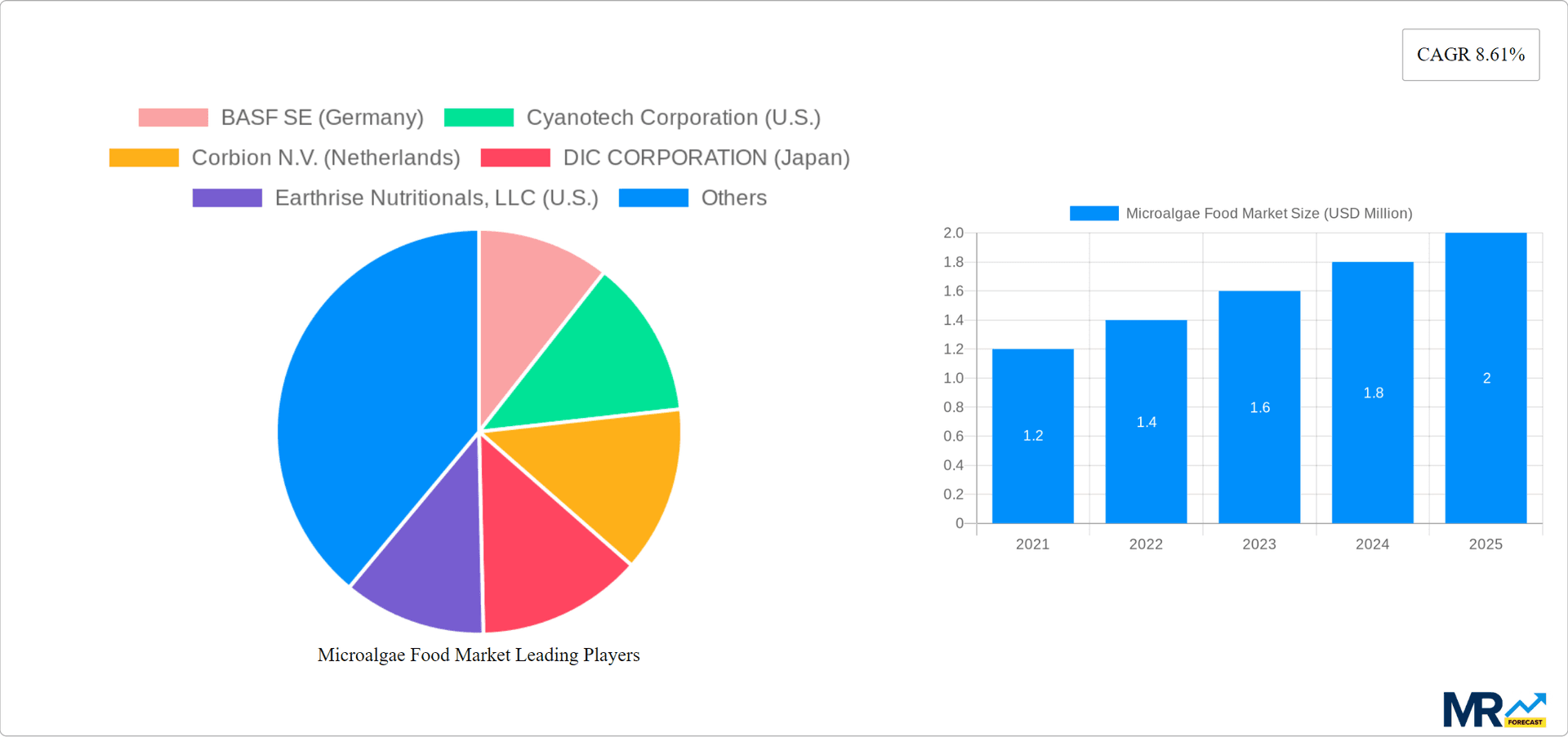Click the Corbion N.V. orange legend swatch
Viewport: 1568px width, 737px height.
tap(143, 157)
